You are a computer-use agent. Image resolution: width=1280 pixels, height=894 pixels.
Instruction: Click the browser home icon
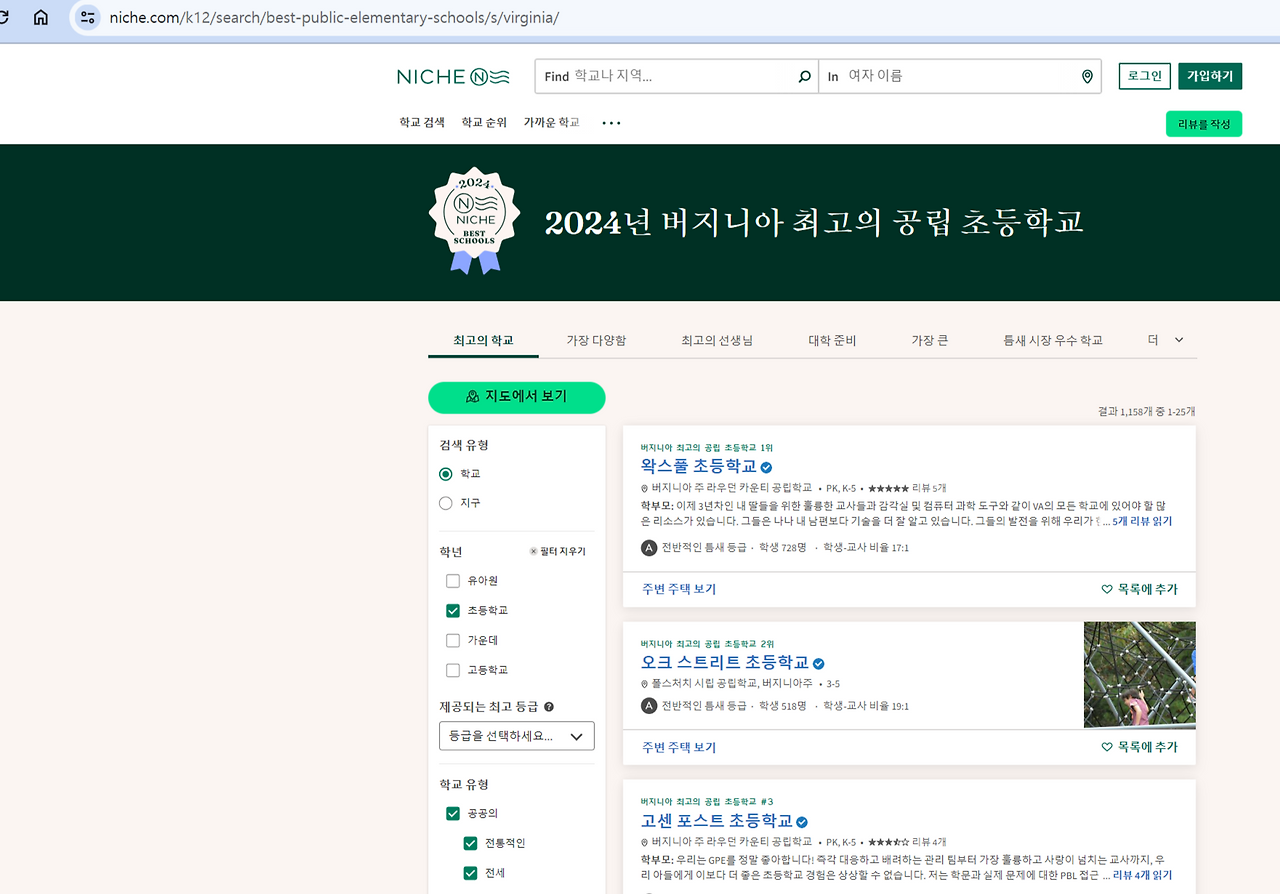tap(41, 17)
